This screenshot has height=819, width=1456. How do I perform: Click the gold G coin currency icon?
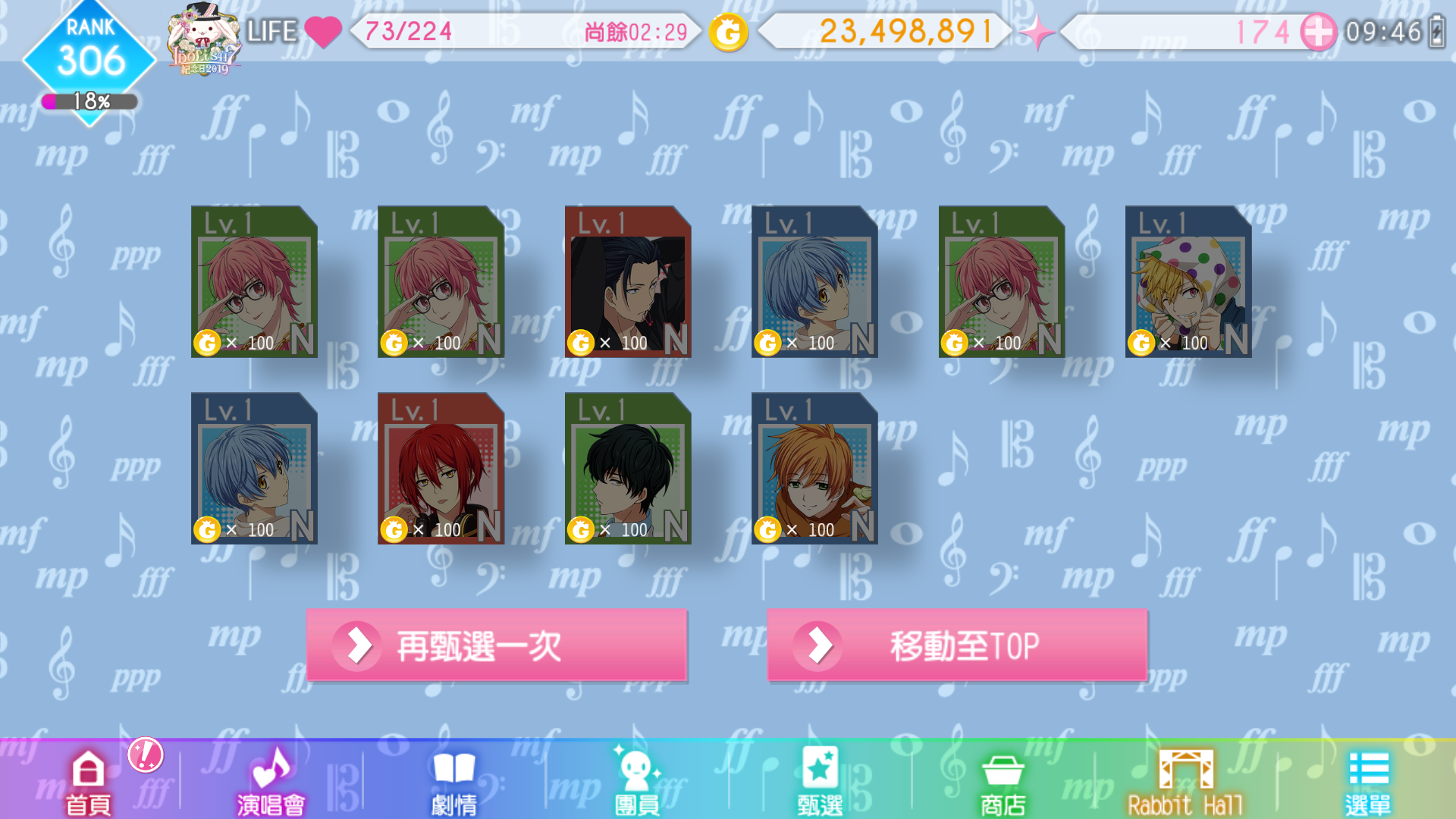pos(729,33)
